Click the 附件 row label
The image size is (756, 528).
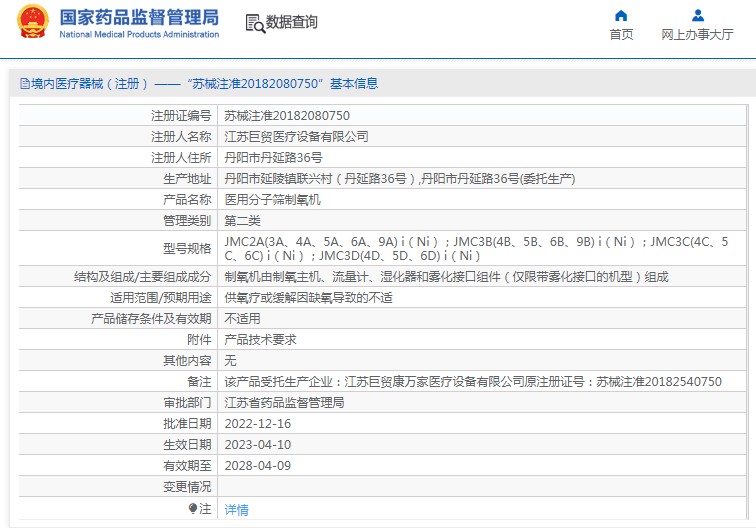(x=199, y=339)
